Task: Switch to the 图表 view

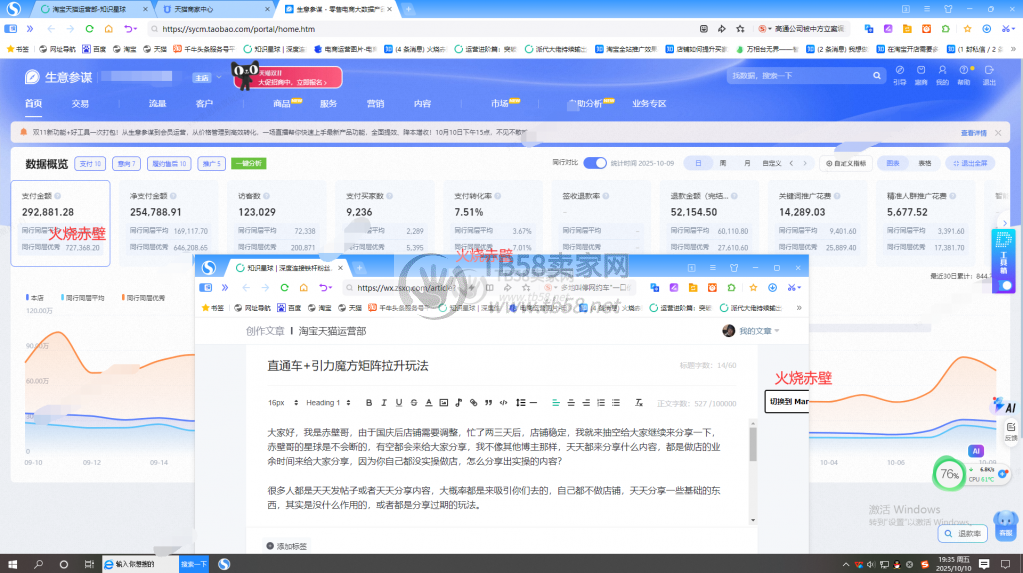Action: click(893, 163)
